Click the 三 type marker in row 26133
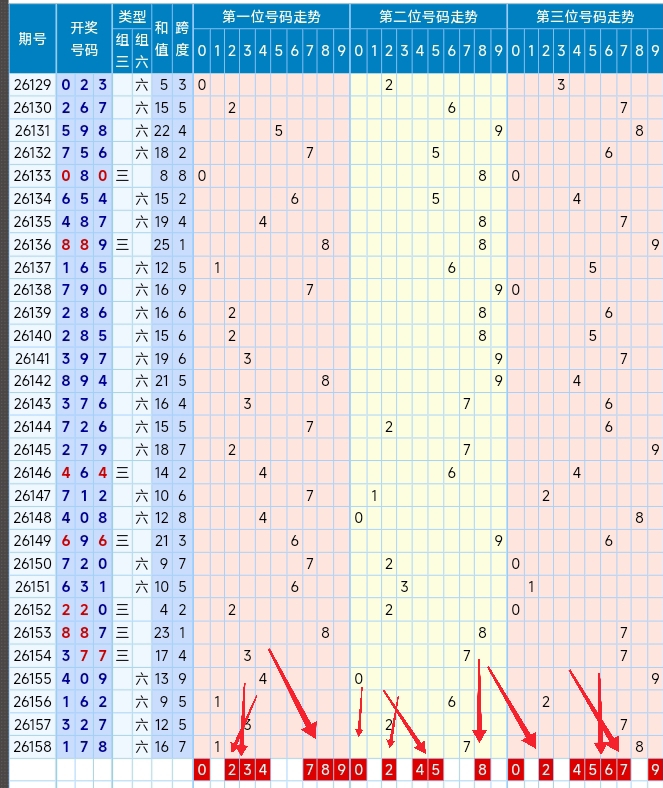 click(122, 176)
